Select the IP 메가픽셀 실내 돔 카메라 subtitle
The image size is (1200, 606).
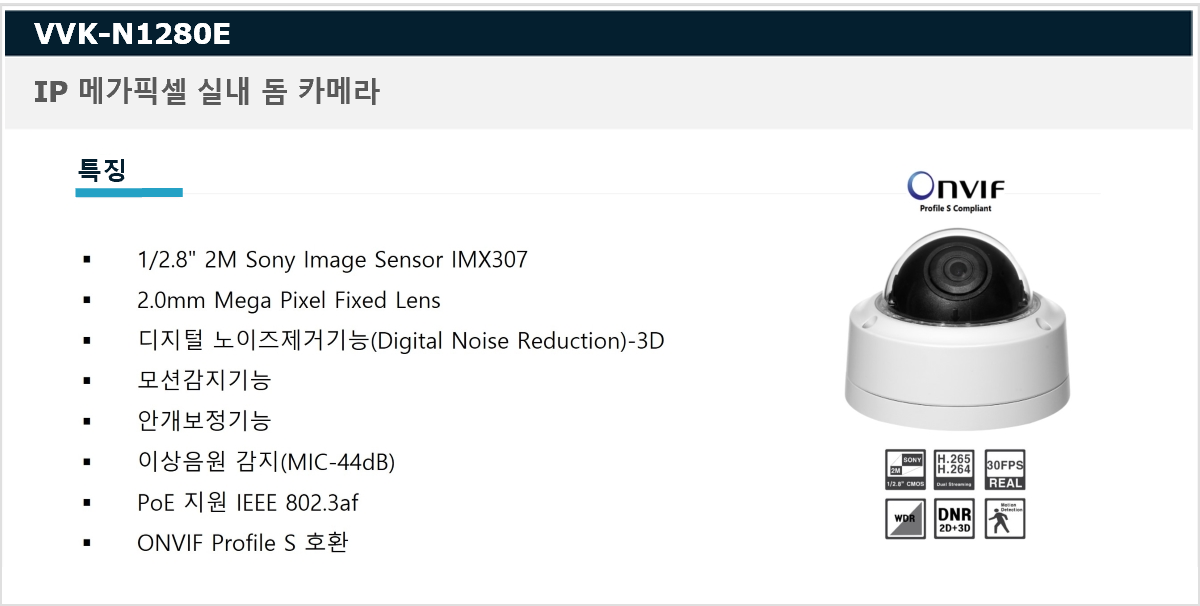[207, 92]
